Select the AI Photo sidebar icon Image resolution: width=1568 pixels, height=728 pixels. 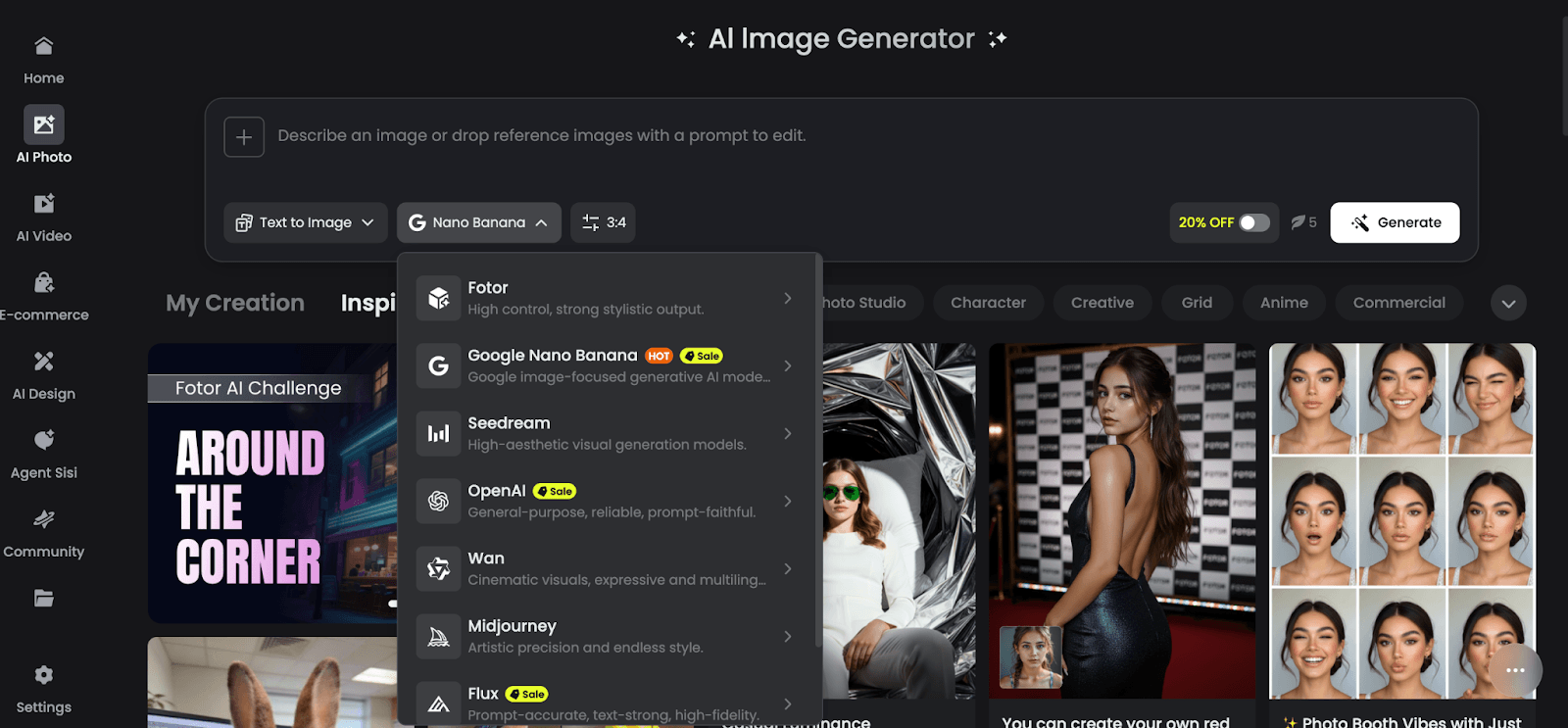pos(44,124)
